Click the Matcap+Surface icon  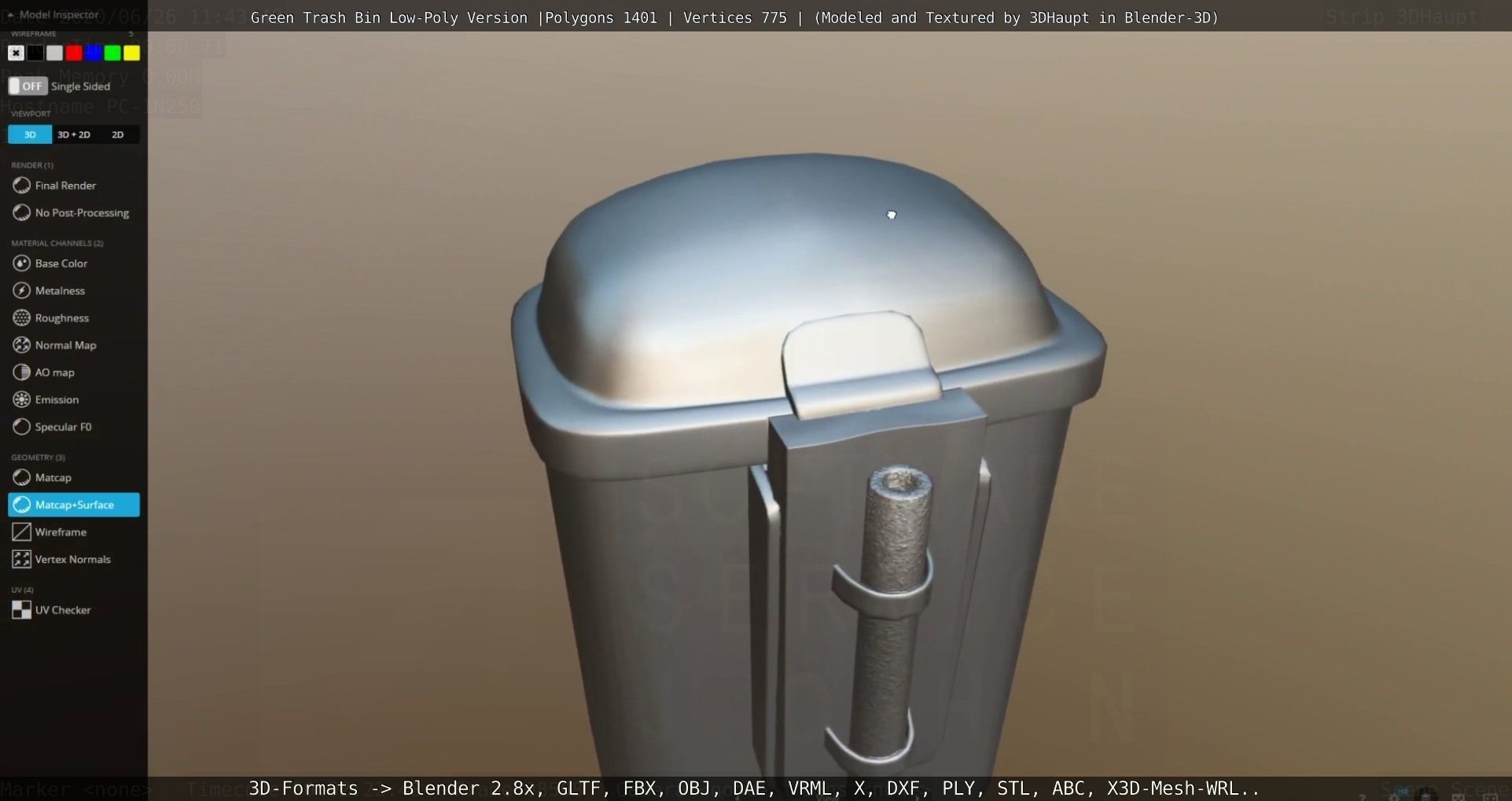coord(21,505)
